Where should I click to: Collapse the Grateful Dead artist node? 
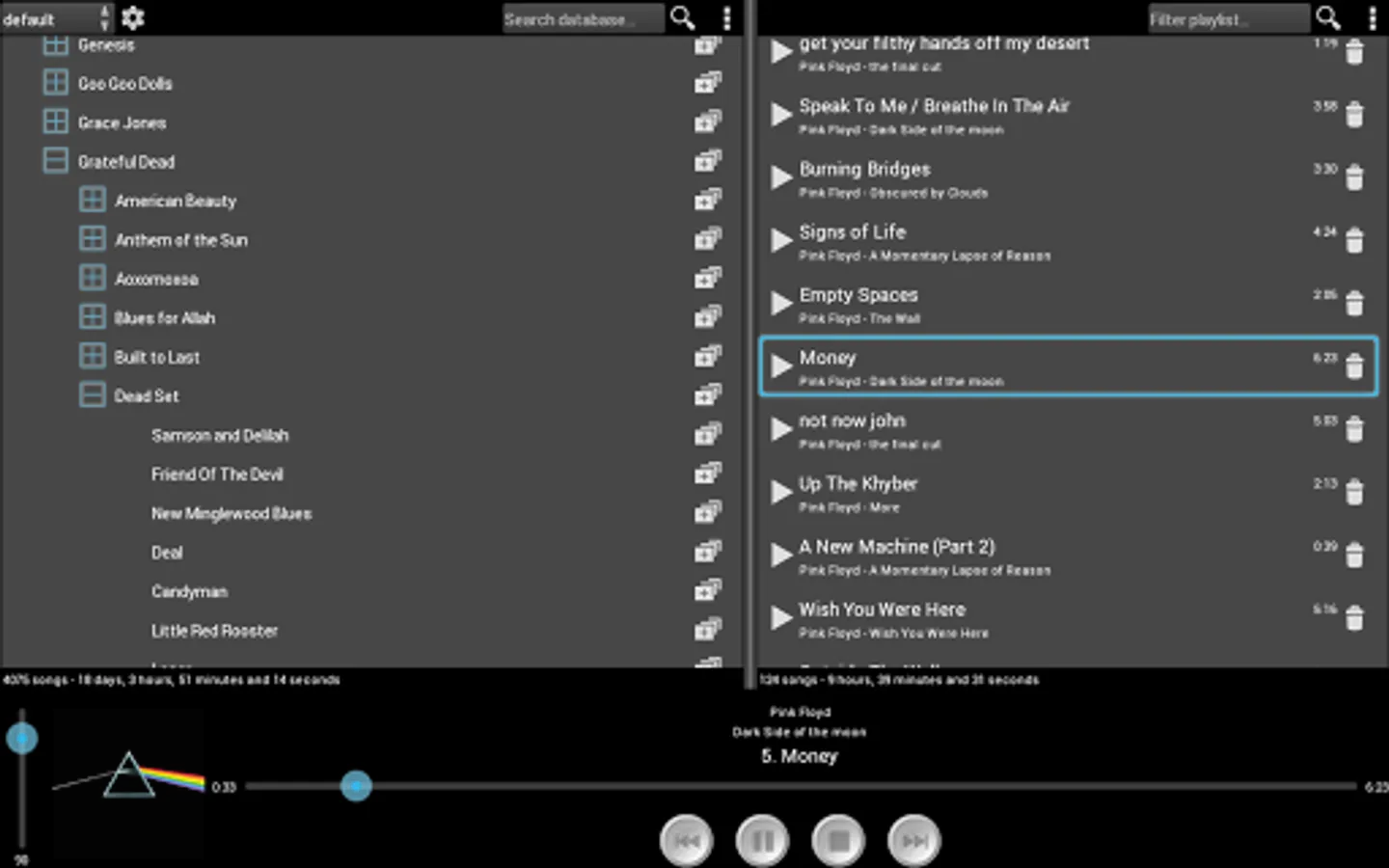click(x=56, y=161)
